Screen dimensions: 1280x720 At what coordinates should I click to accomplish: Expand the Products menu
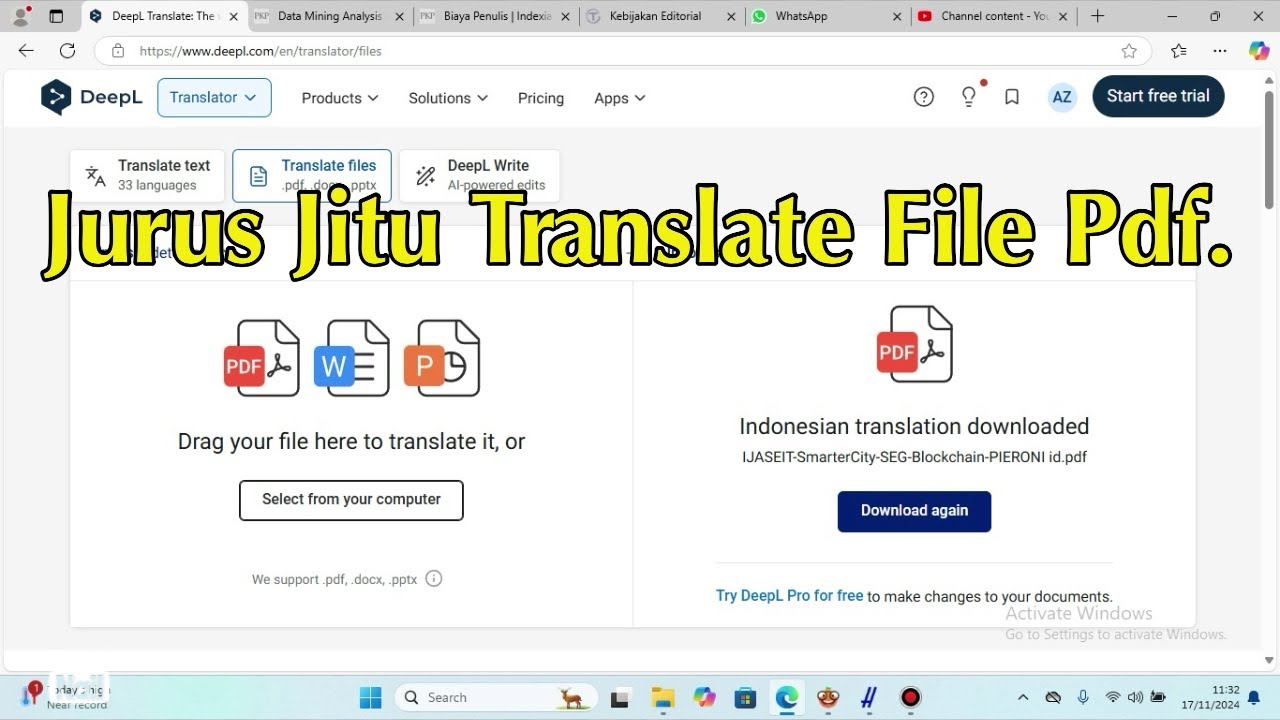coord(340,98)
